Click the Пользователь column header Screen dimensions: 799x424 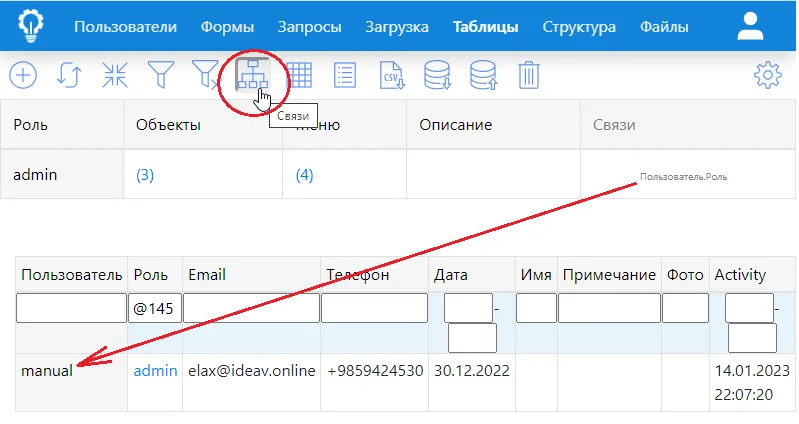point(71,275)
